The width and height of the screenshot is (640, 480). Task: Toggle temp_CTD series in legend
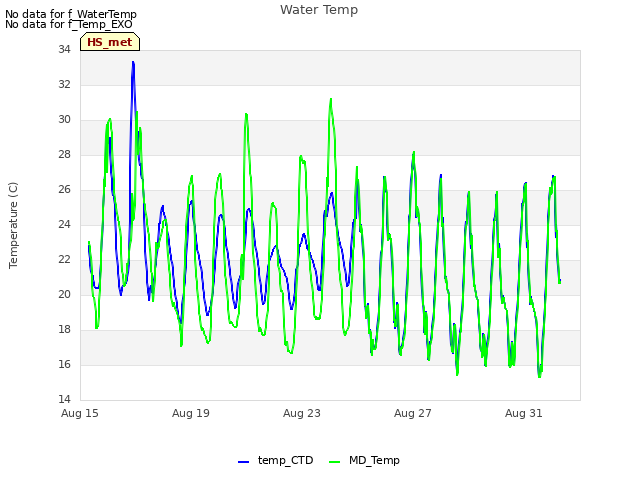[x=276, y=460]
